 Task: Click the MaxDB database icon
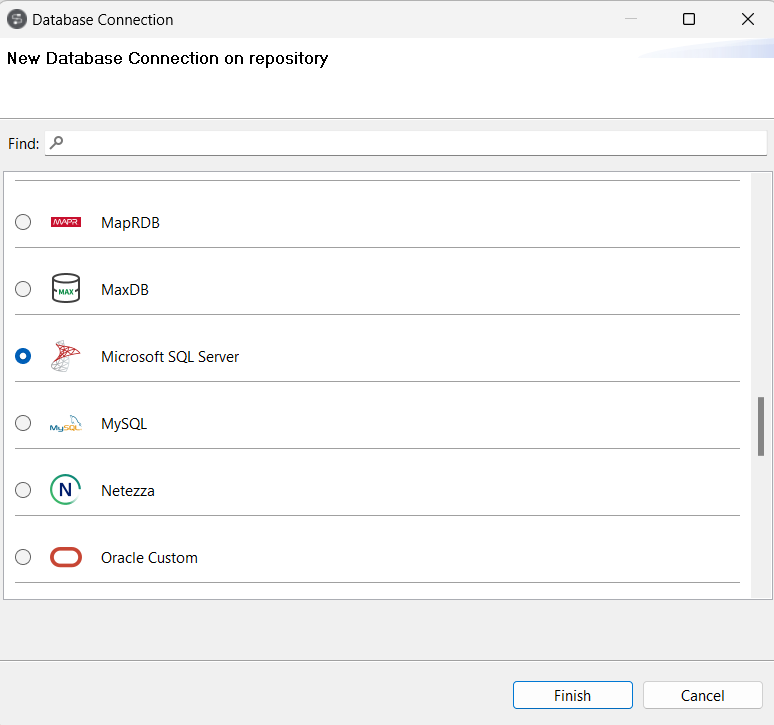click(x=65, y=289)
